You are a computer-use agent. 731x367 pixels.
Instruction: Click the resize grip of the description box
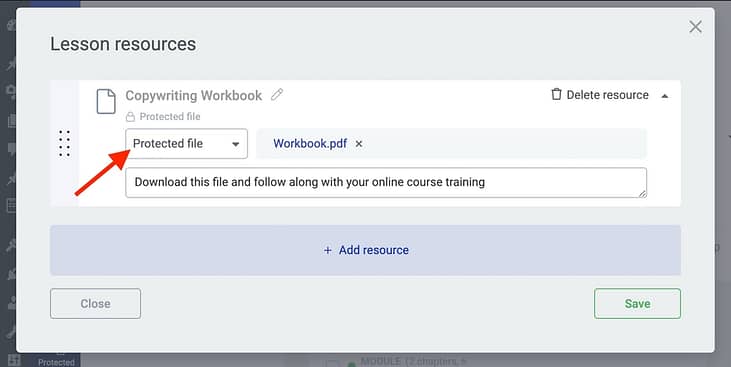pyautogui.click(x=642, y=194)
